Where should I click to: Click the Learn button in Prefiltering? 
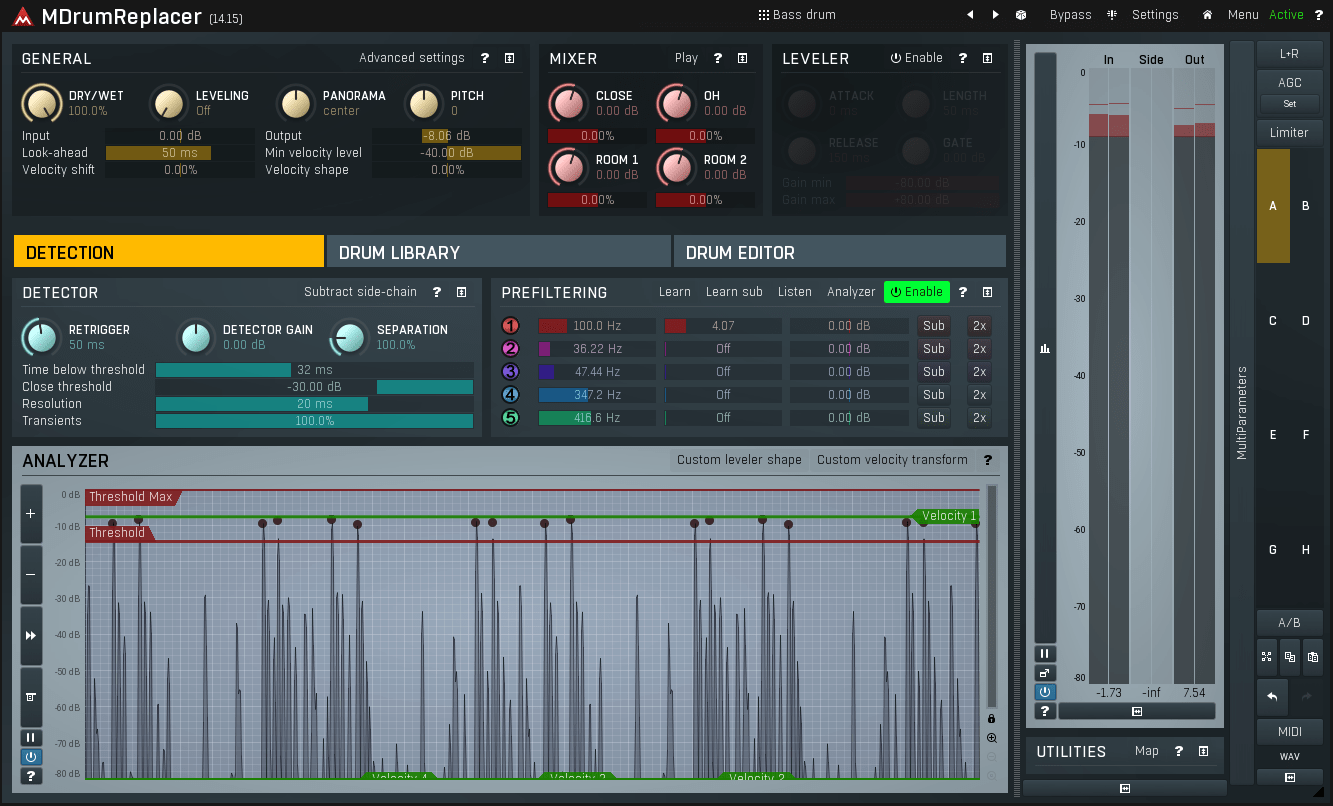tap(675, 292)
